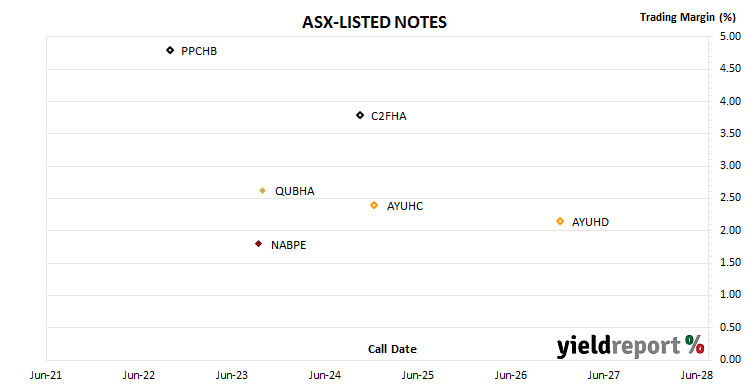750x391 pixels.
Task: Select the C2FHA diamond data point
Action: click(360, 115)
